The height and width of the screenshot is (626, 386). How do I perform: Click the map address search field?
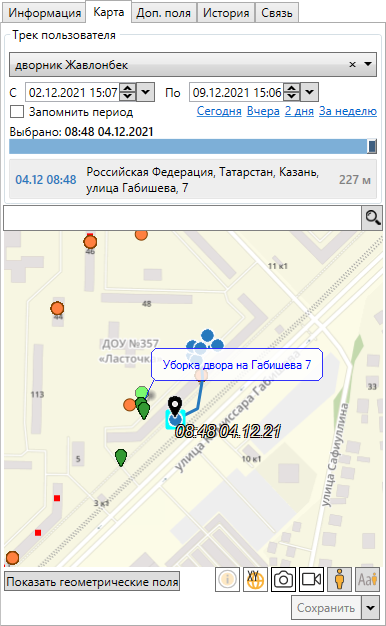(x=182, y=218)
